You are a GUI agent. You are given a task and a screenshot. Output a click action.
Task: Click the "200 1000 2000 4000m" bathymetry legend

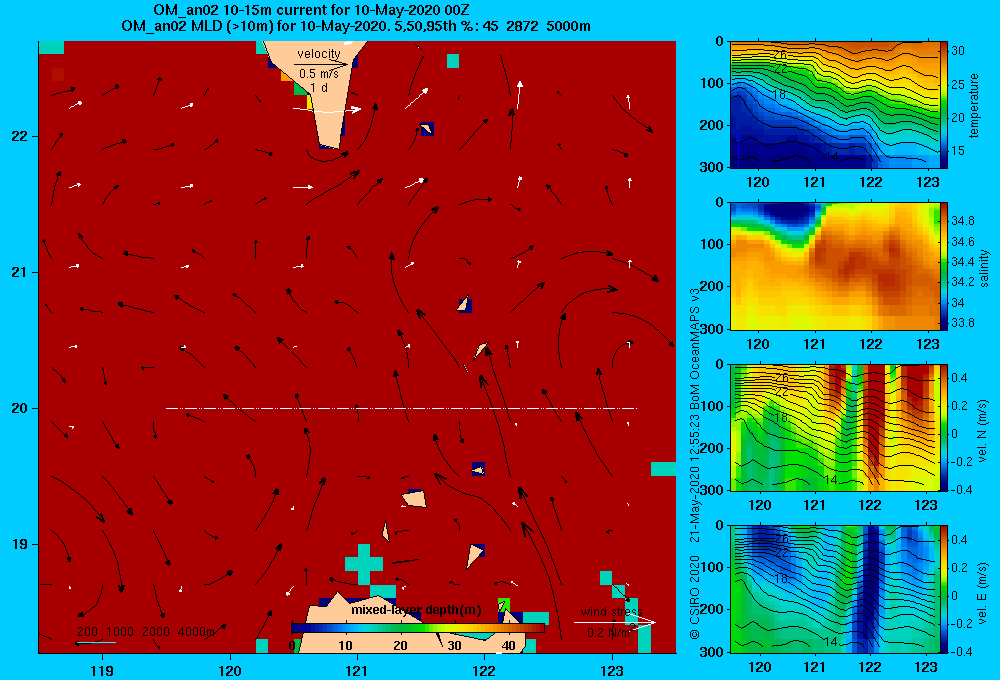[x=145, y=632]
